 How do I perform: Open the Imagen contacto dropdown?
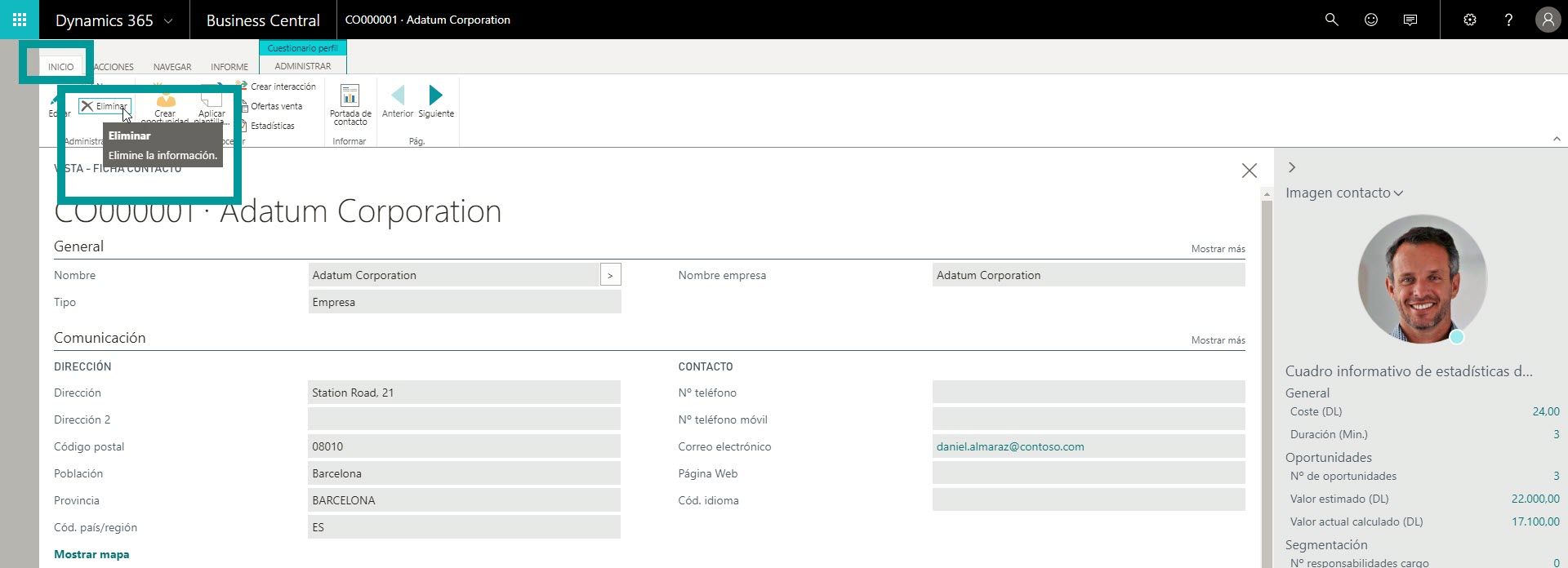[1344, 193]
